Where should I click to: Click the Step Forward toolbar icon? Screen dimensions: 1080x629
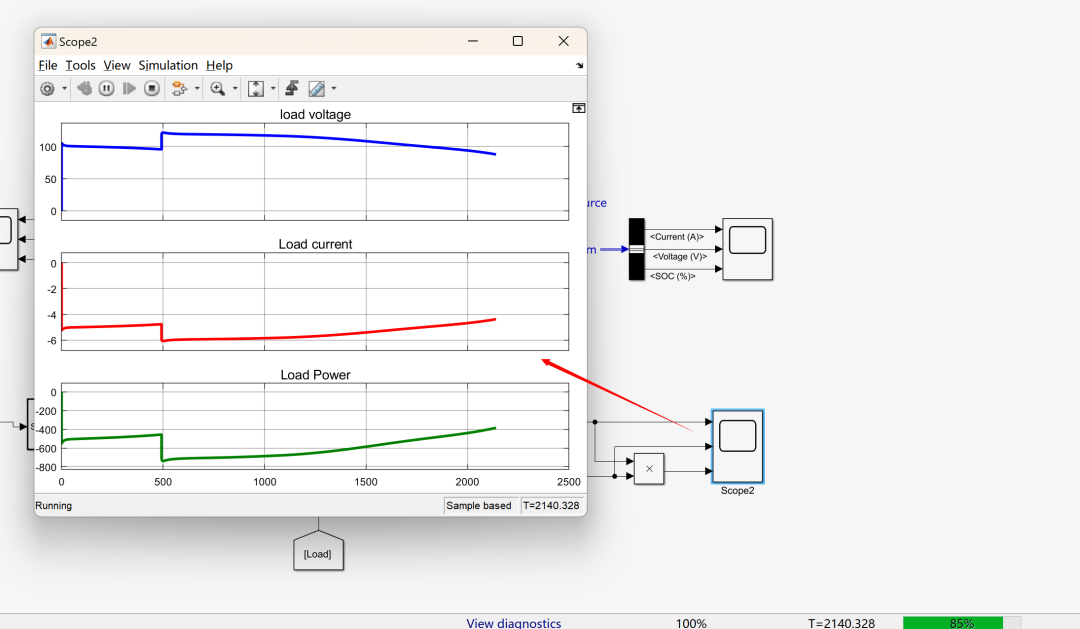pos(129,89)
